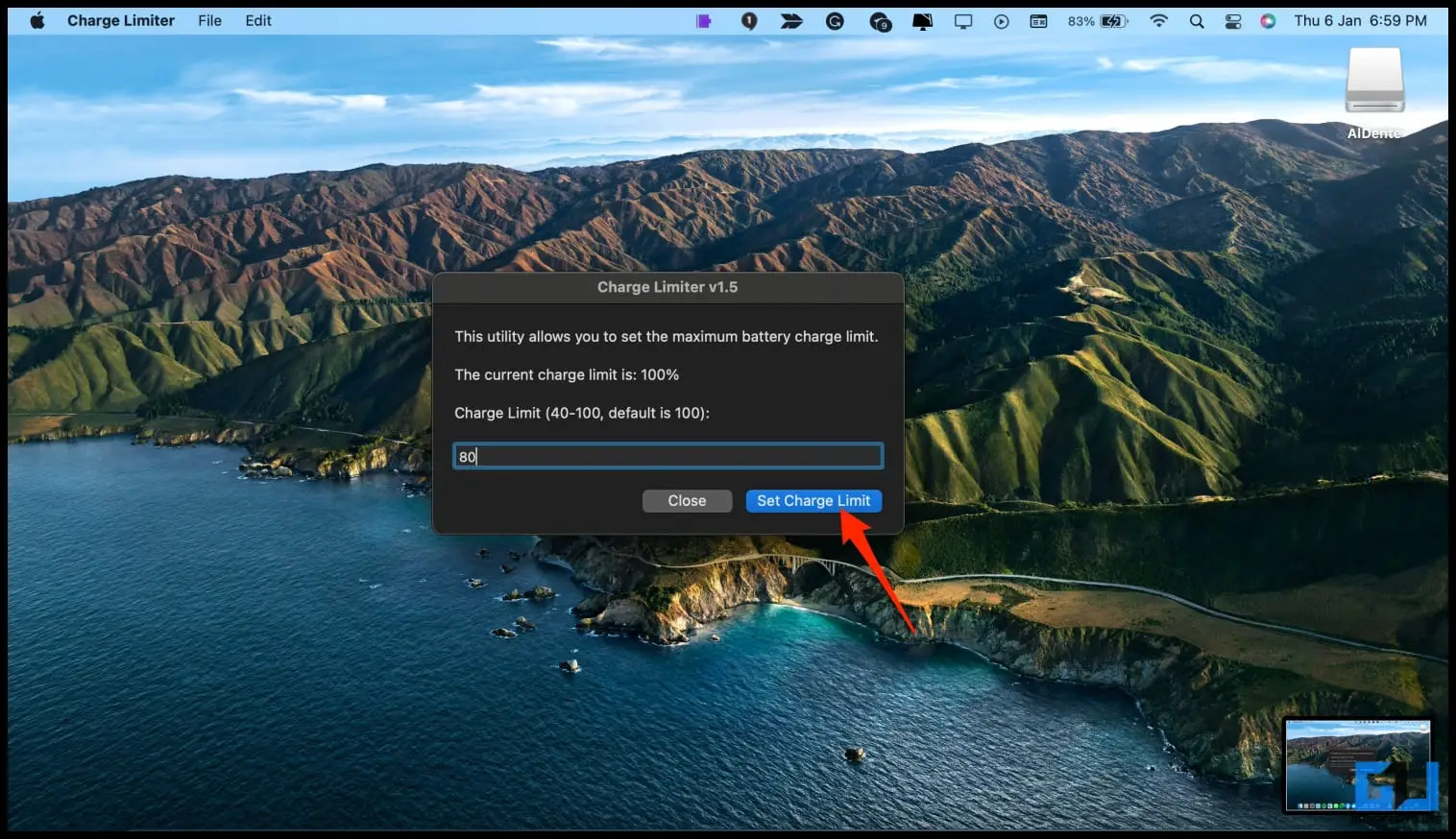This screenshot has height=839, width=1456.
Task: Click the purple battery-shaped menu bar icon
Action: click(x=704, y=21)
